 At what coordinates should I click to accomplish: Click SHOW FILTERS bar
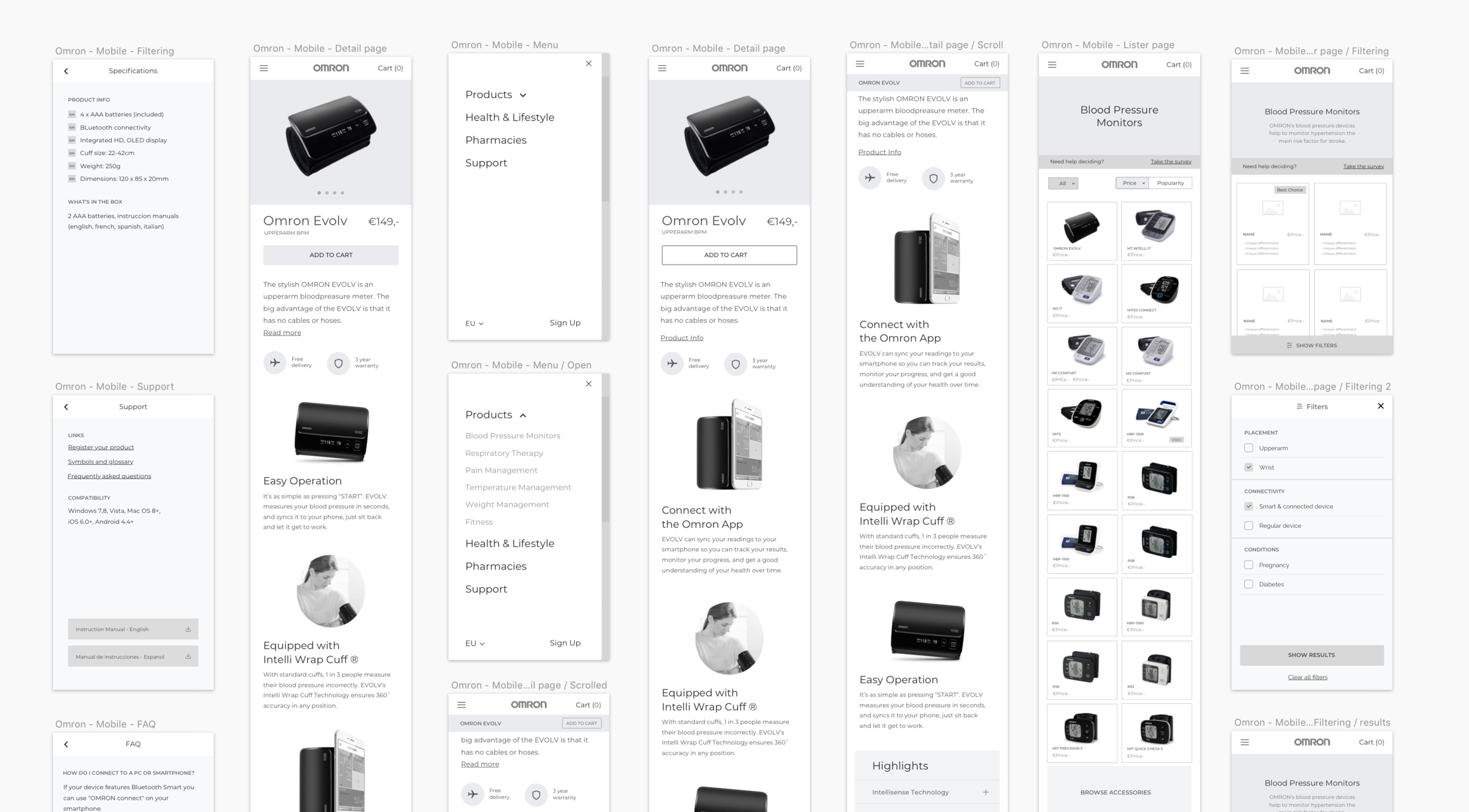point(1312,345)
